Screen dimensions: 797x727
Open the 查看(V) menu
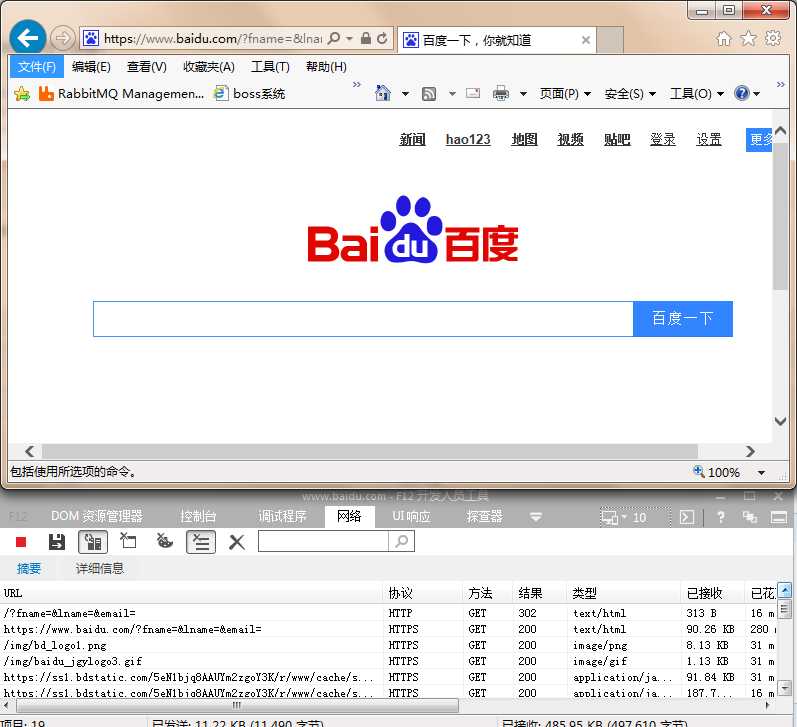(146, 67)
